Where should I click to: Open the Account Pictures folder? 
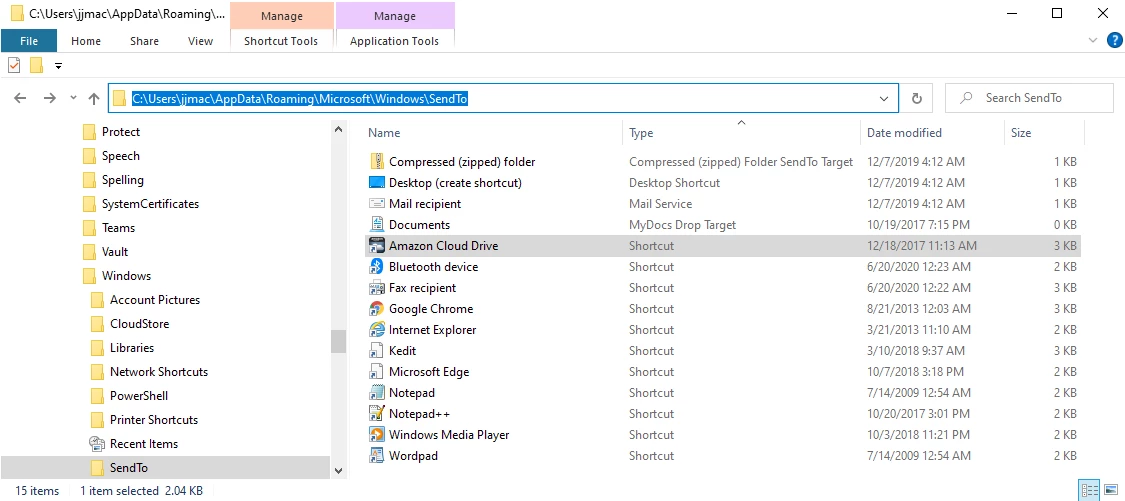155,300
